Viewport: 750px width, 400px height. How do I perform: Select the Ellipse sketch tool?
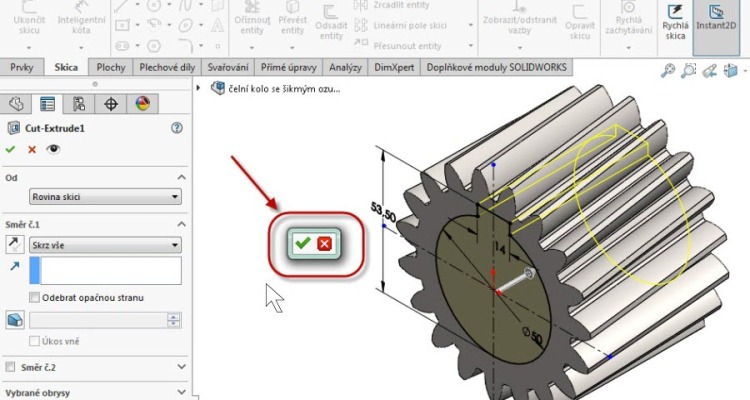[186, 25]
